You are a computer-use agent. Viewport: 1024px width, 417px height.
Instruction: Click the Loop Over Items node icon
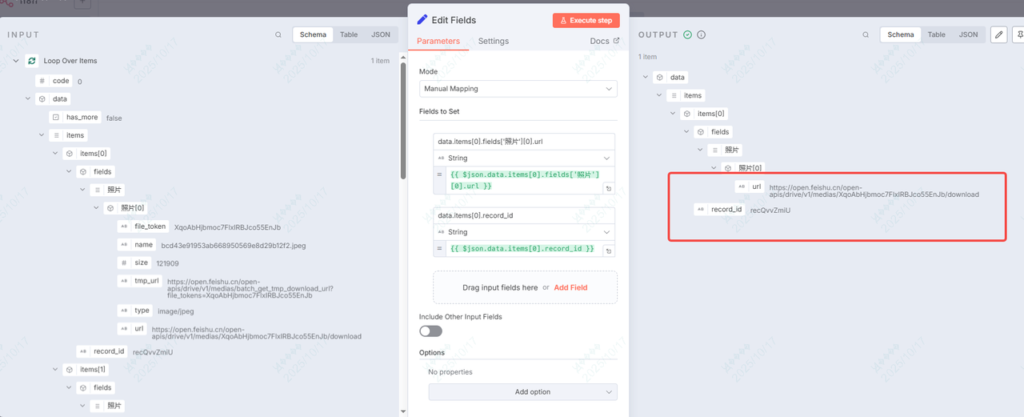[x=33, y=61]
